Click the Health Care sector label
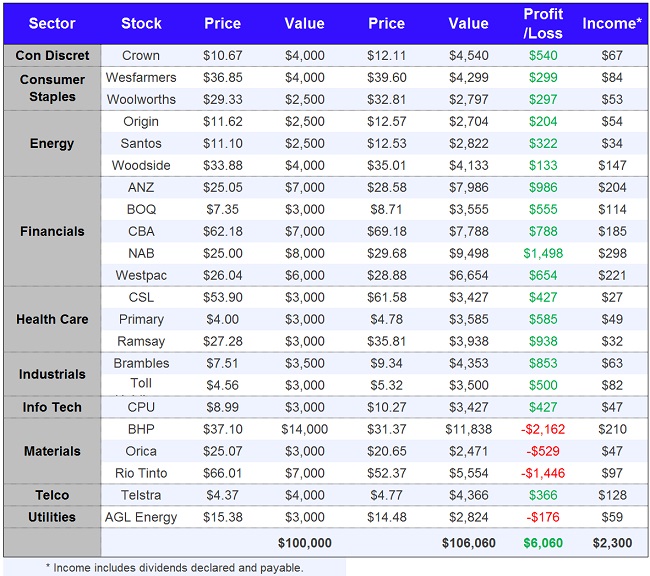650x576 pixels. [x=52, y=319]
